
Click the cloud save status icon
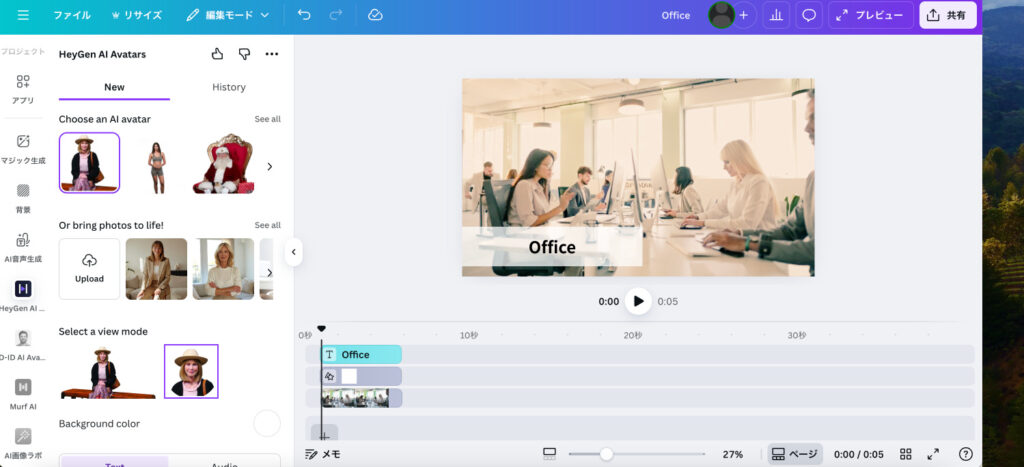[x=375, y=15]
